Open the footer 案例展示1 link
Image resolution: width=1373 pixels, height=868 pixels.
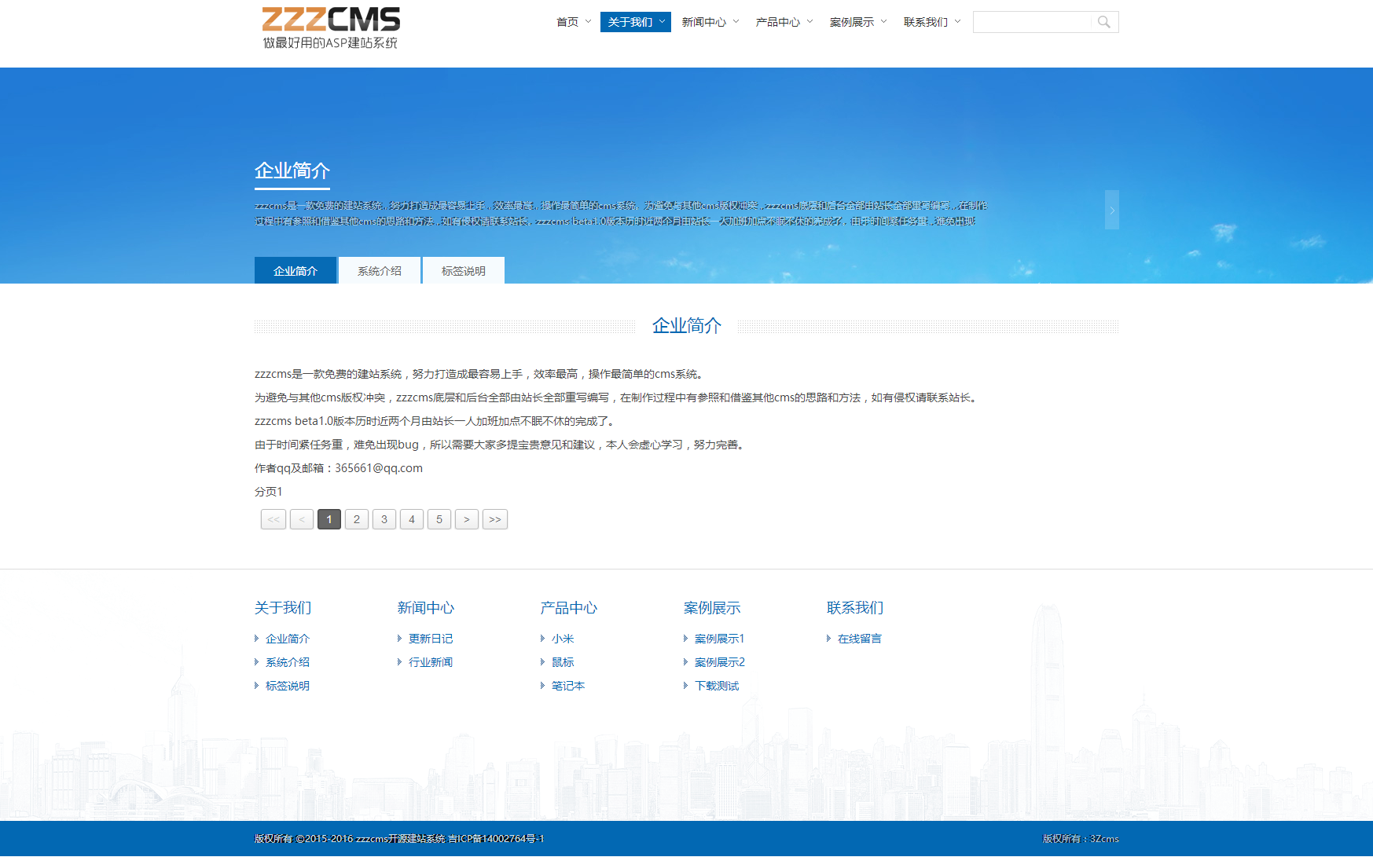point(720,639)
